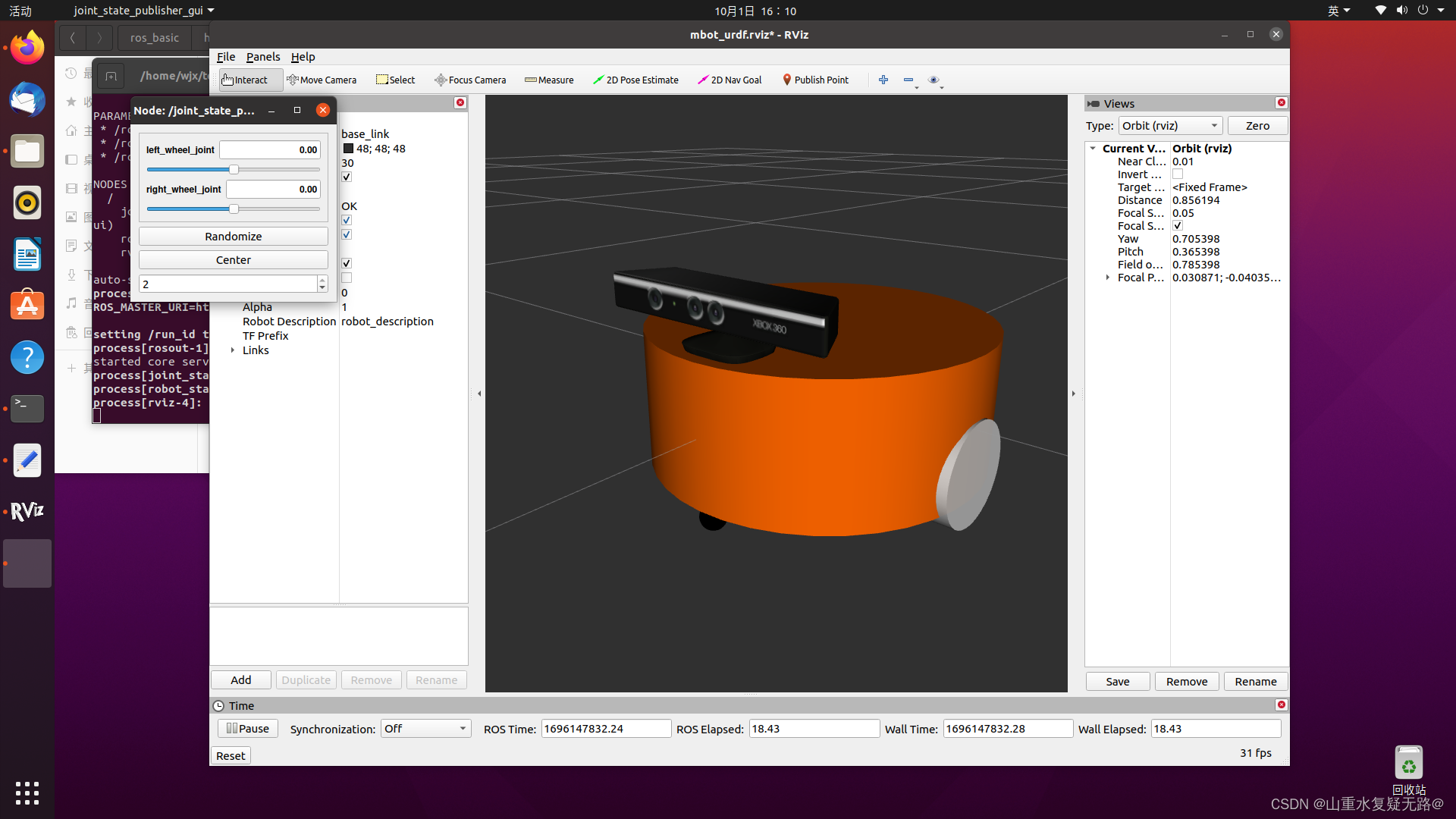Open the clock and calendar menu
The width and height of the screenshot is (1456, 819).
[755, 11]
